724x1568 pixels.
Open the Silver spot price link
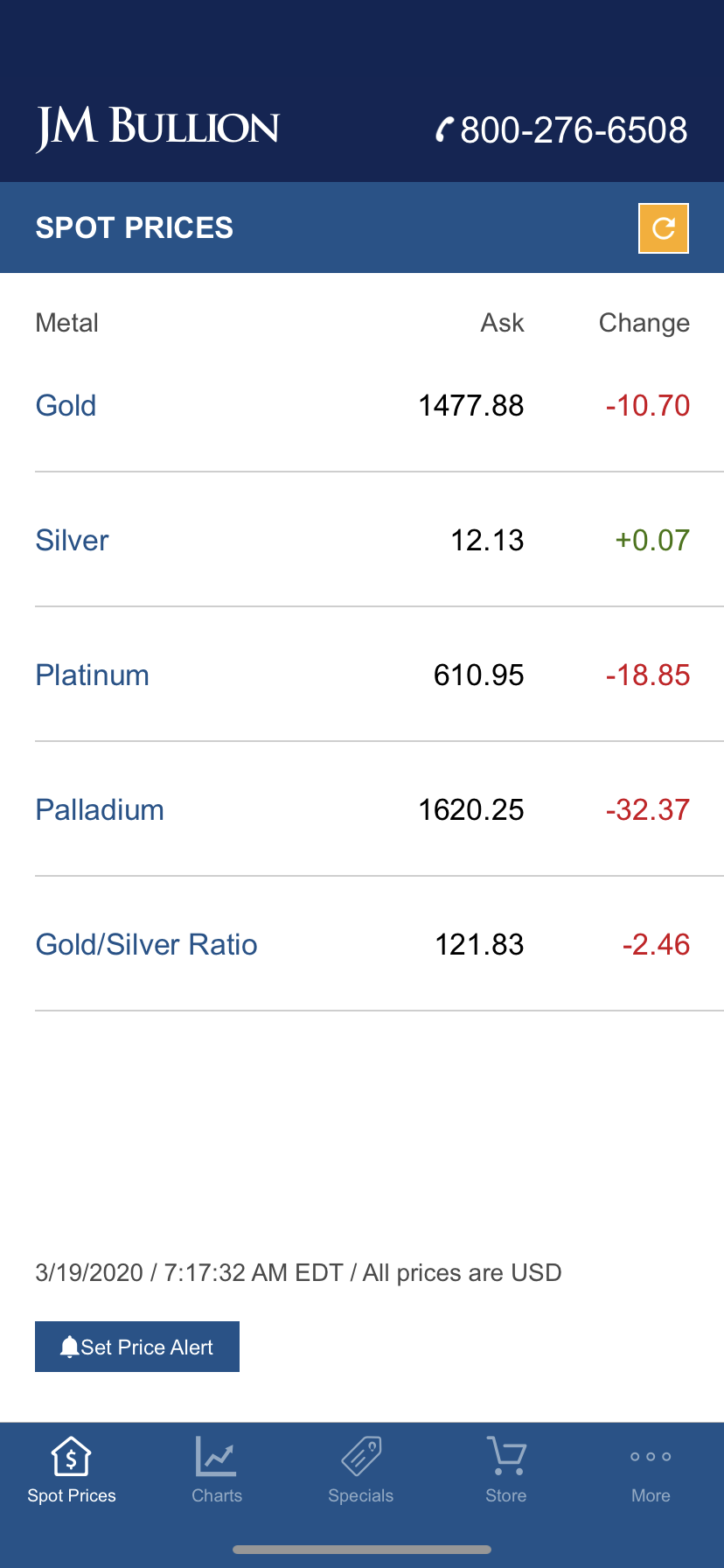click(72, 541)
